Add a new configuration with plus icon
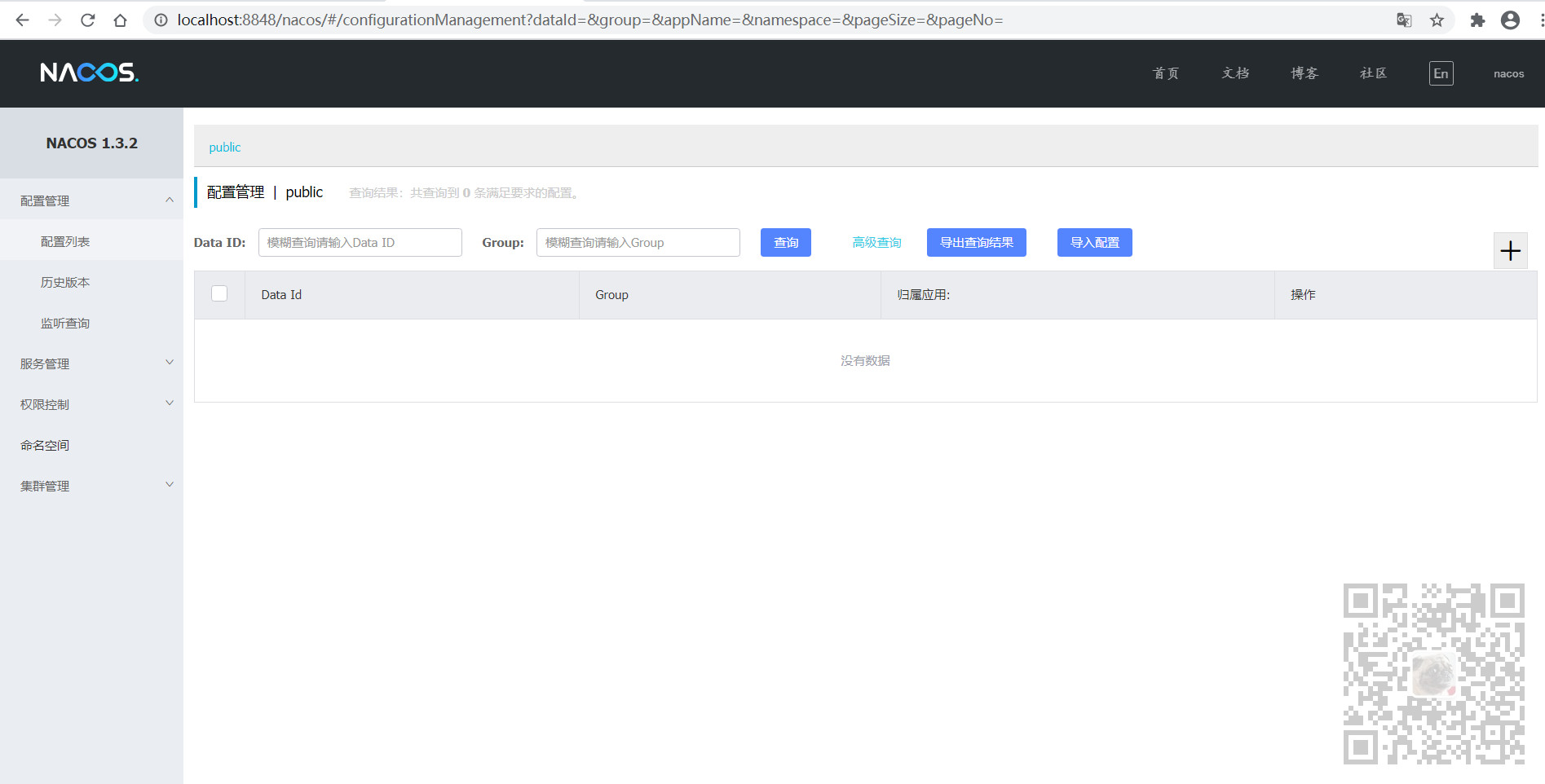This screenshot has height=784, width=1545. click(1510, 250)
